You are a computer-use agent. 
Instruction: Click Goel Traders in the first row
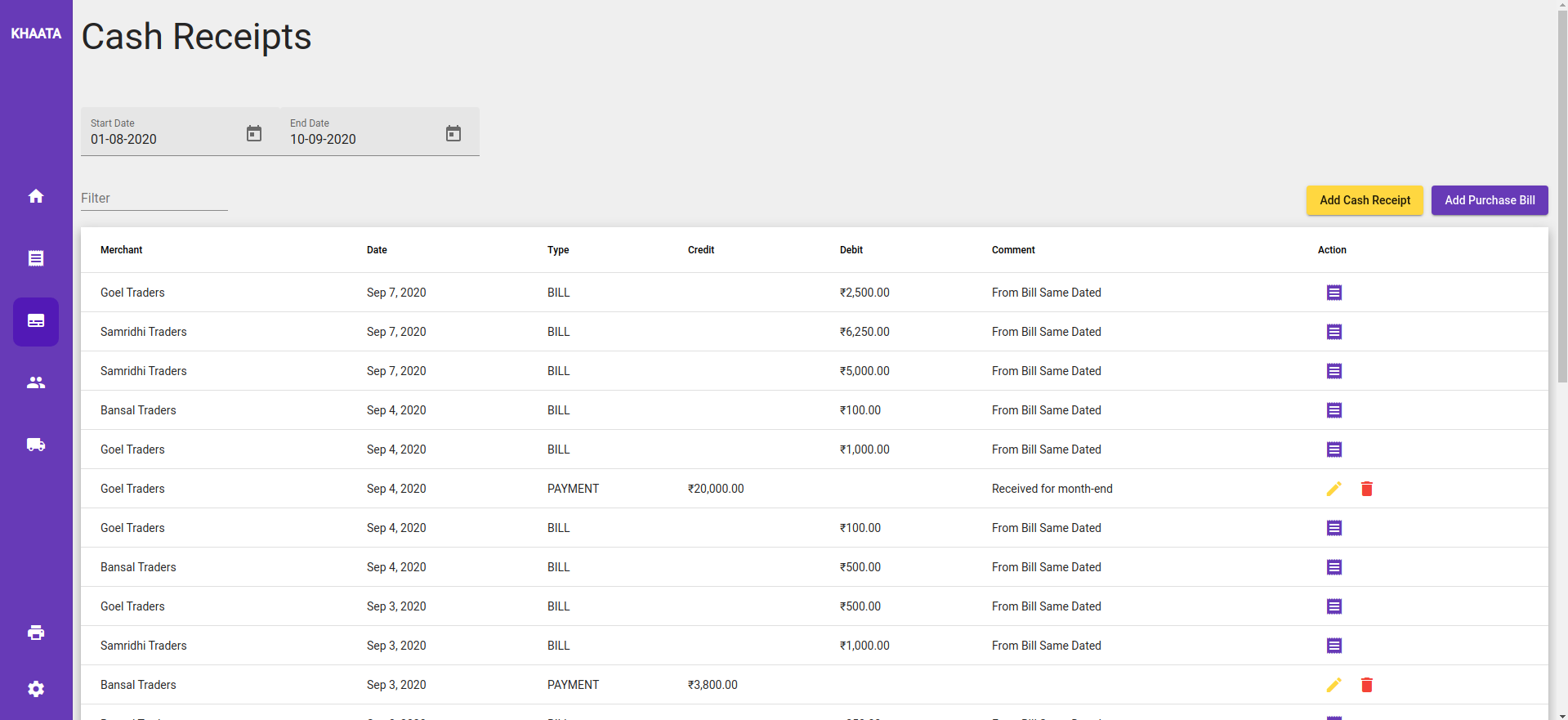coord(132,293)
